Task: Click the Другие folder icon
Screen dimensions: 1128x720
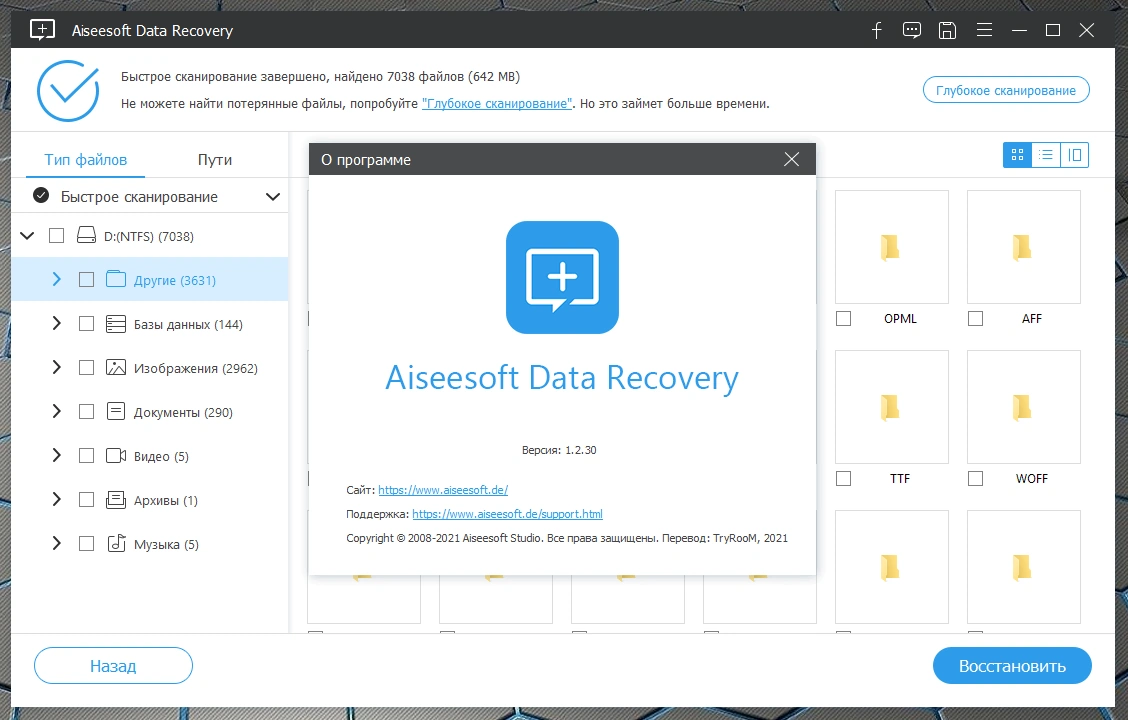Action: tap(116, 279)
